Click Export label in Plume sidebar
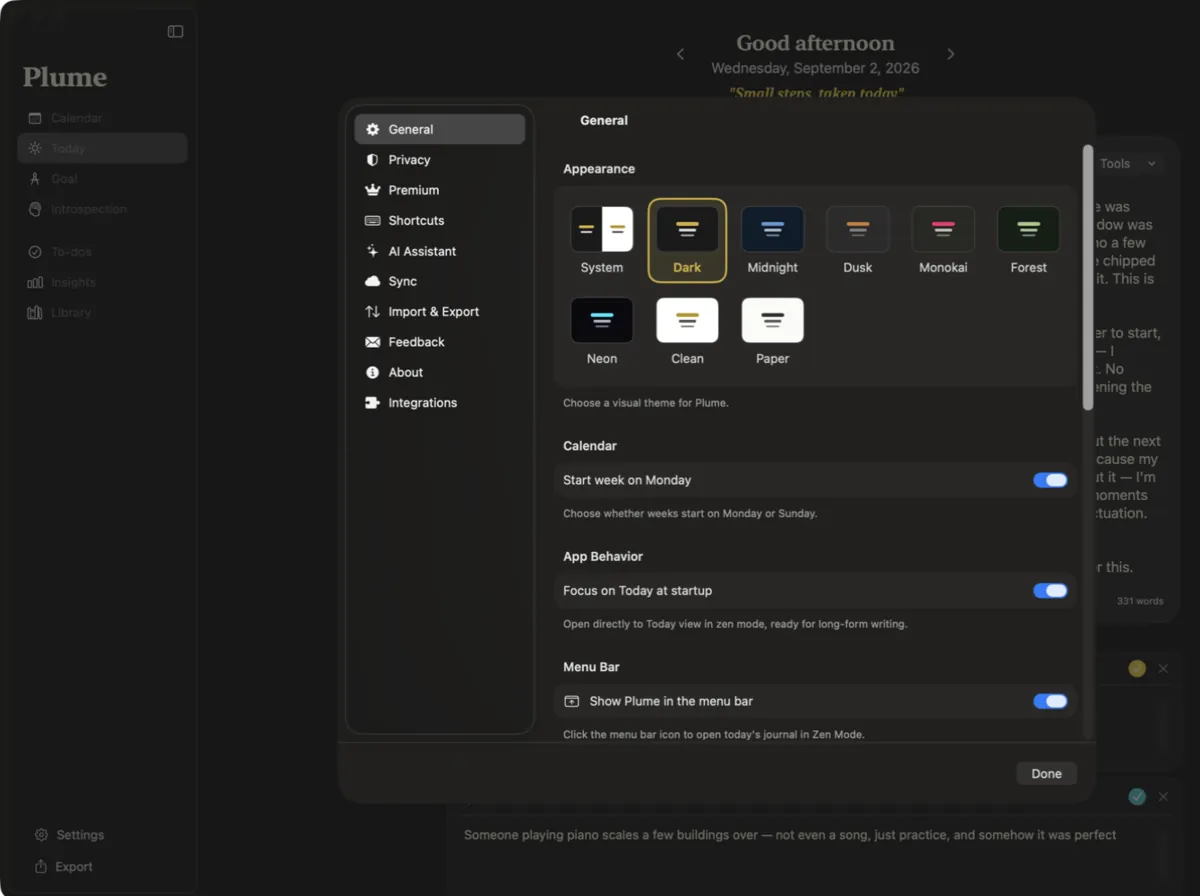 tap(74, 866)
